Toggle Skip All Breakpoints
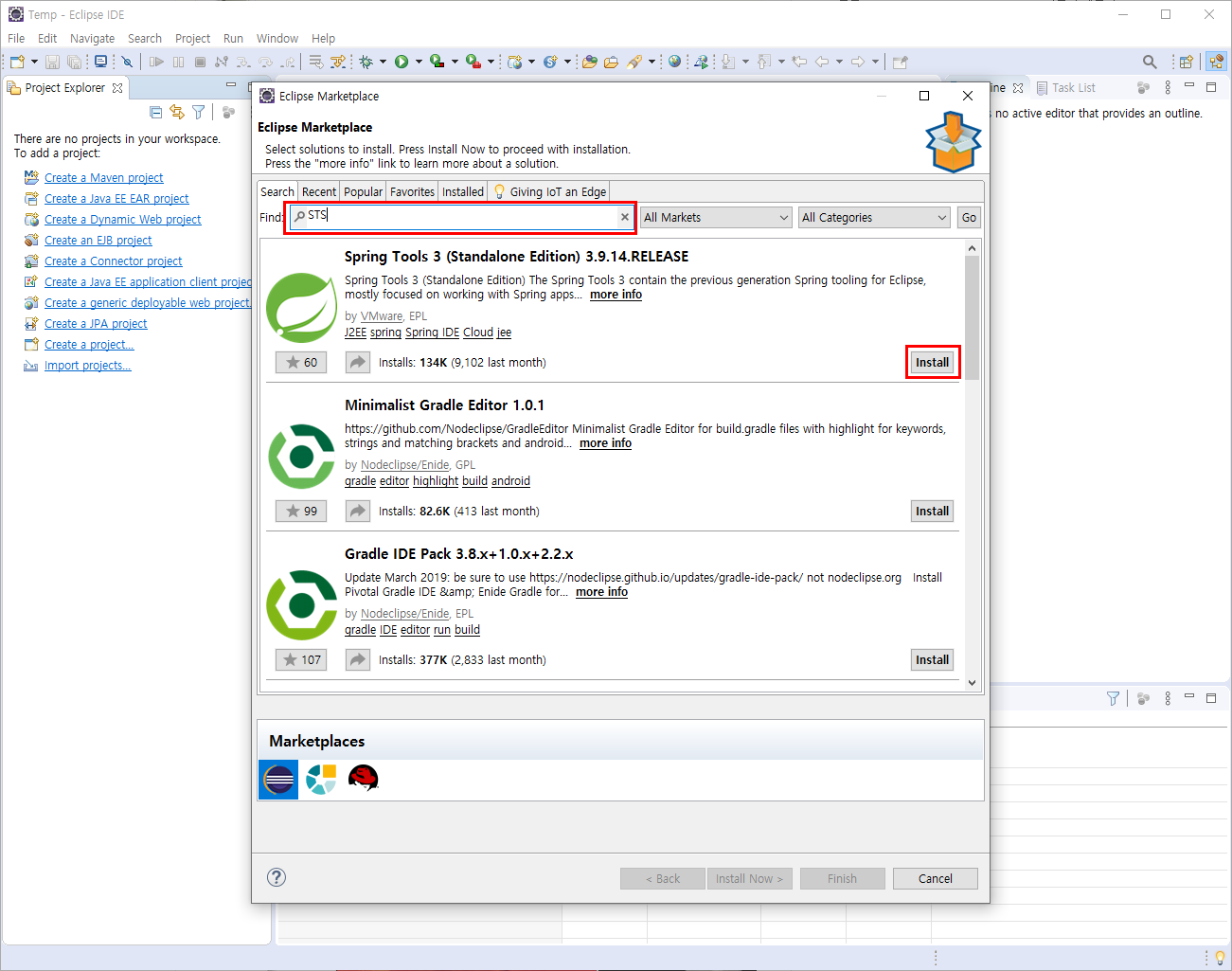This screenshot has width=1232, height=971. coord(127,62)
